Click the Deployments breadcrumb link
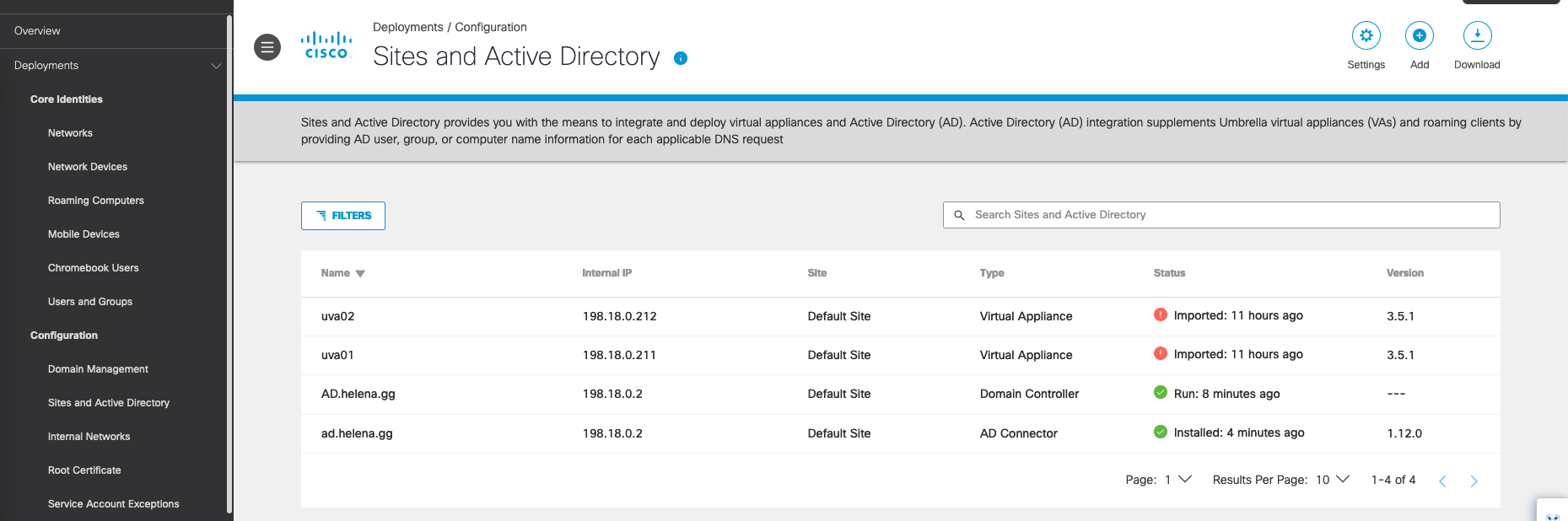 click(x=407, y=27)
